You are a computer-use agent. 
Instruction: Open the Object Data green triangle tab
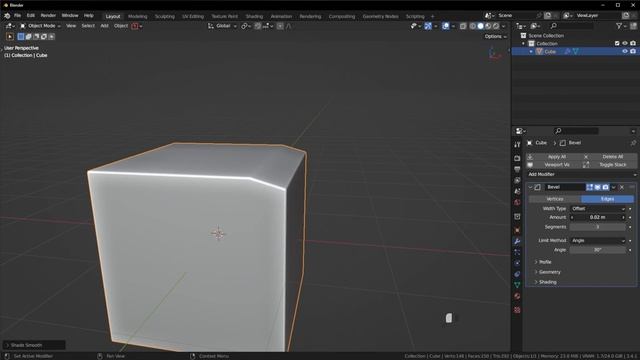pyautogui.click(x=517, y=286)
